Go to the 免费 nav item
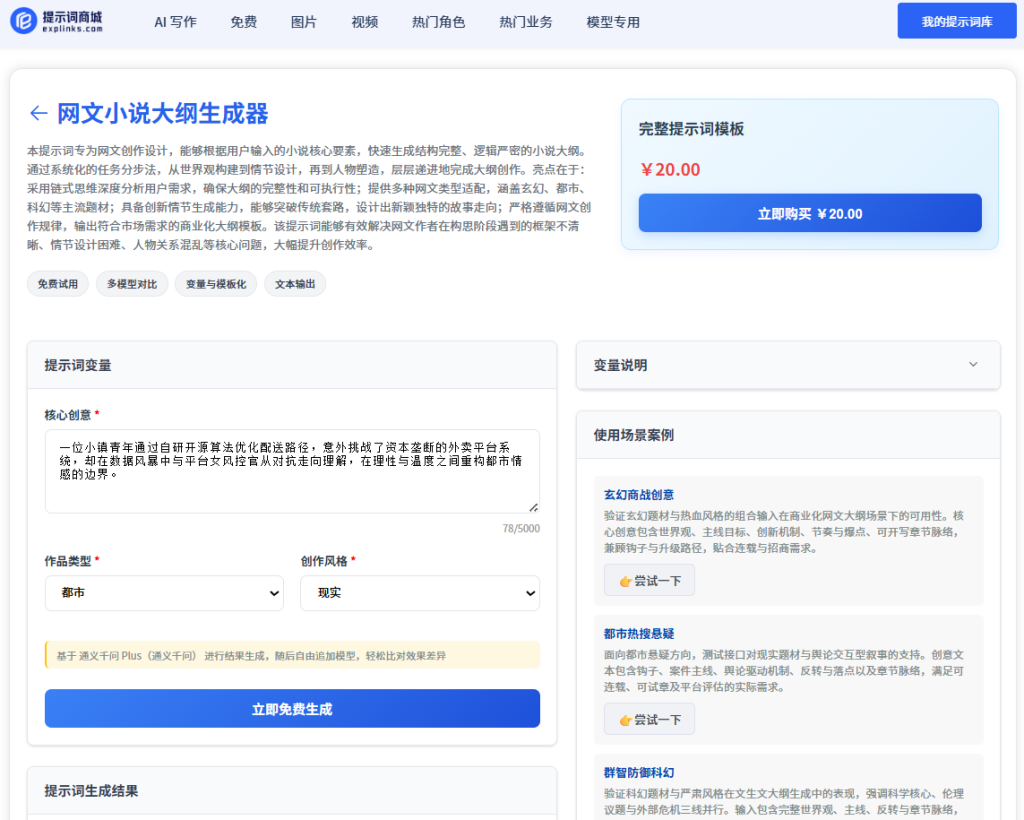This screenshot has height=820, width=1024. click(x=243, y=22)
